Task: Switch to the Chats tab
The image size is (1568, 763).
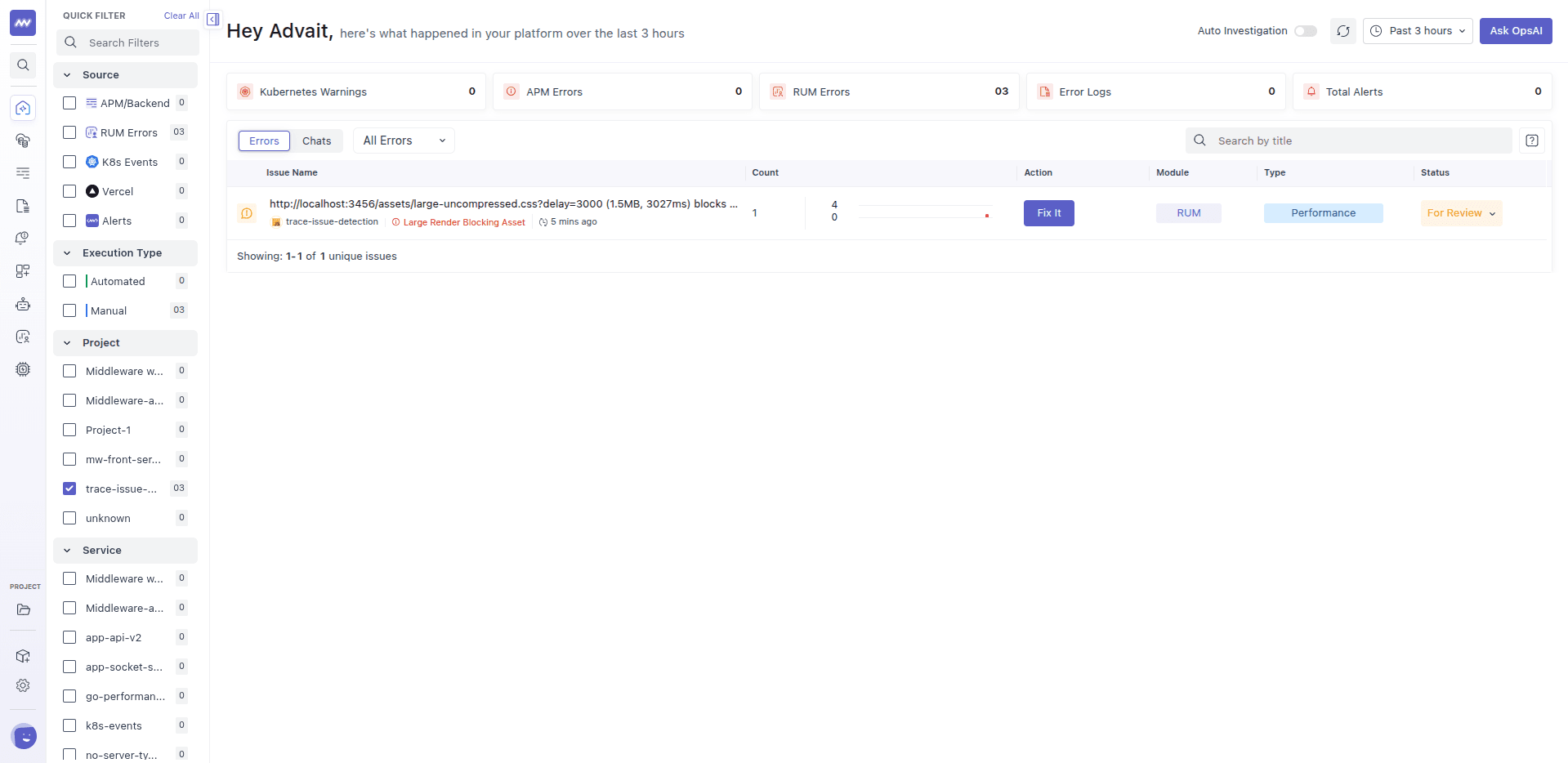Action: (316, 141)
